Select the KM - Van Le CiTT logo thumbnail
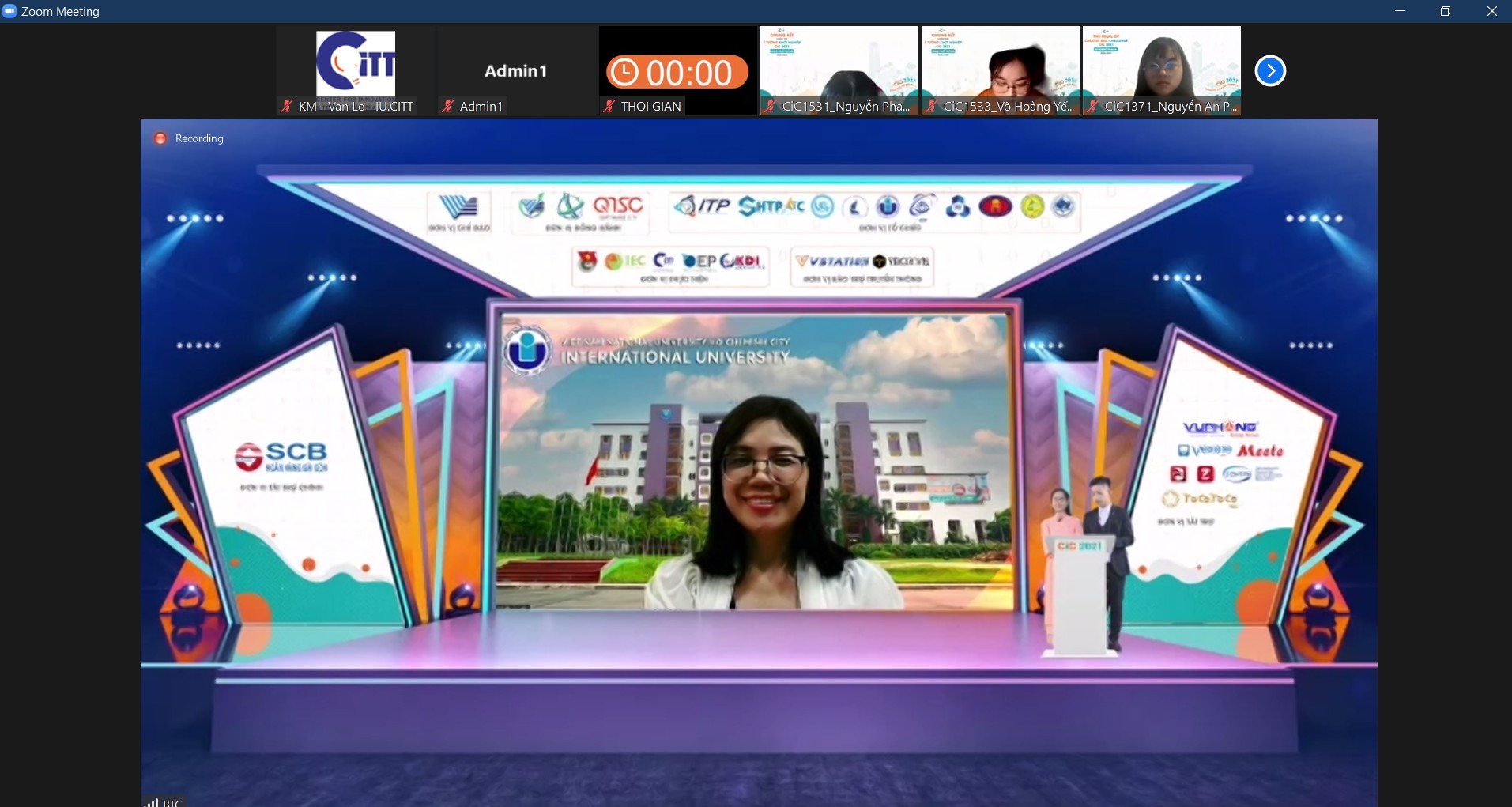The image size is (1512, 807). coord(356,63)
